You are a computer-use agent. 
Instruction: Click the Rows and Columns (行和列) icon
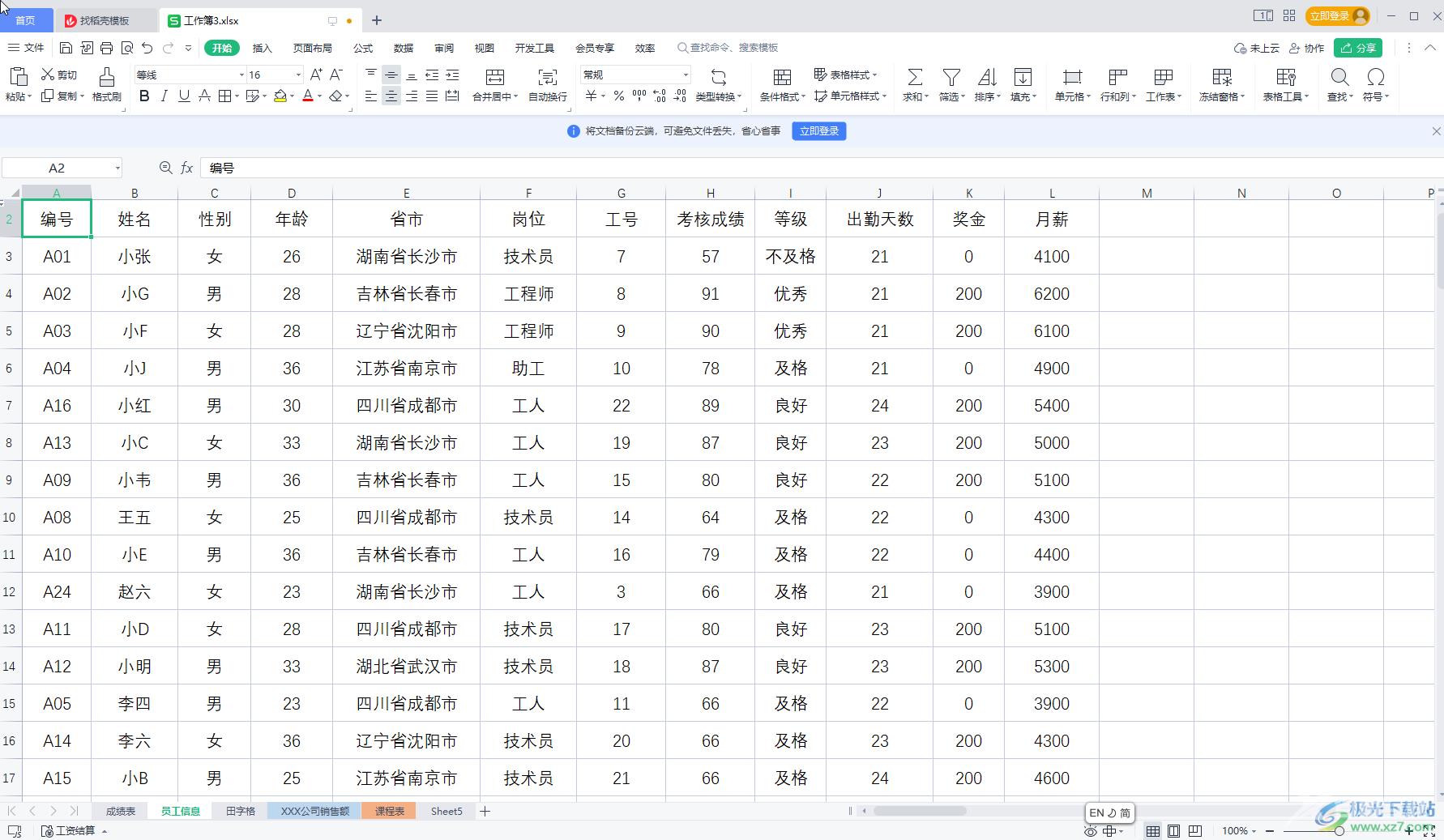[x=1118, y=77]
